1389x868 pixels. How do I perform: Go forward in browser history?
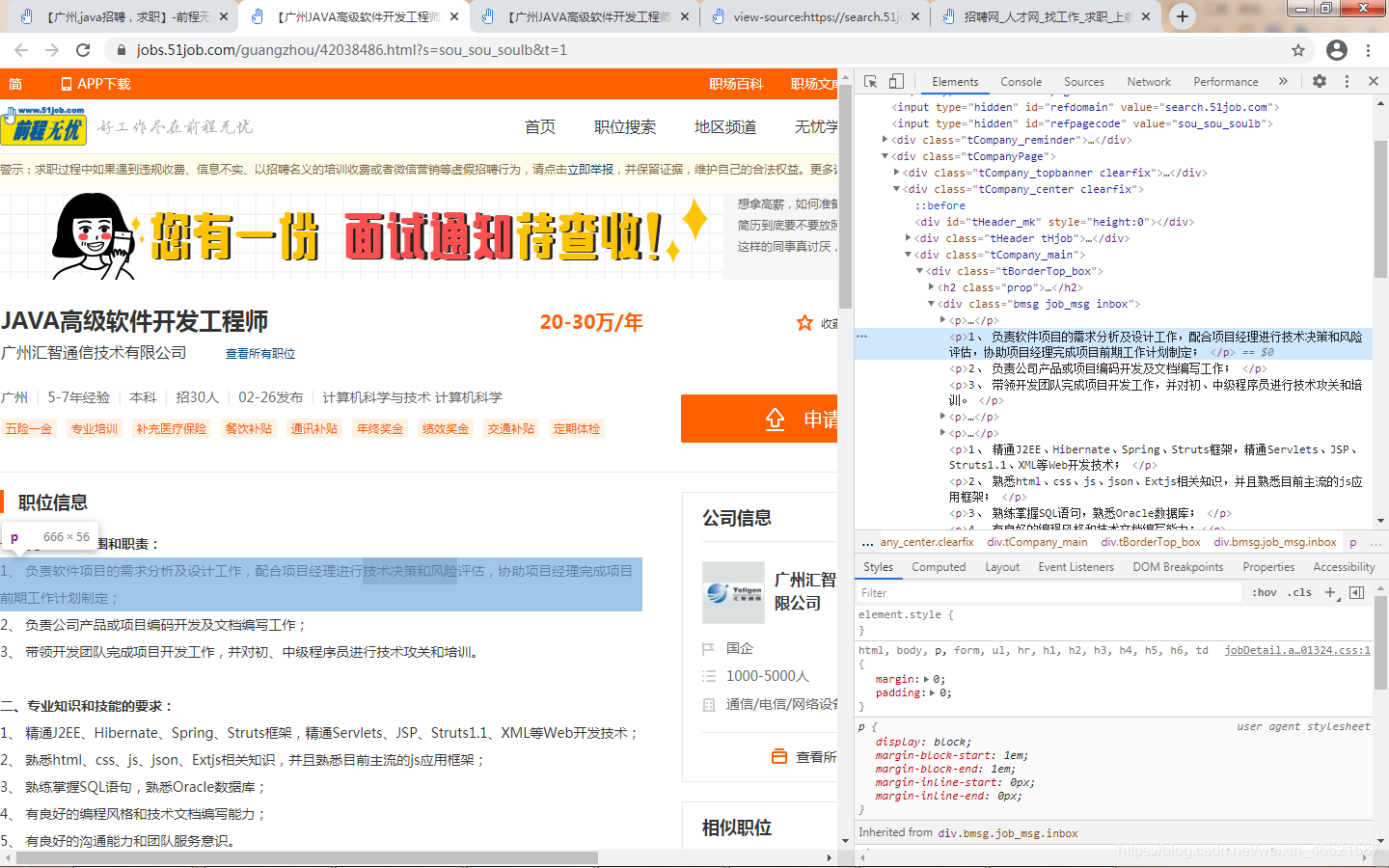(52, 50)
